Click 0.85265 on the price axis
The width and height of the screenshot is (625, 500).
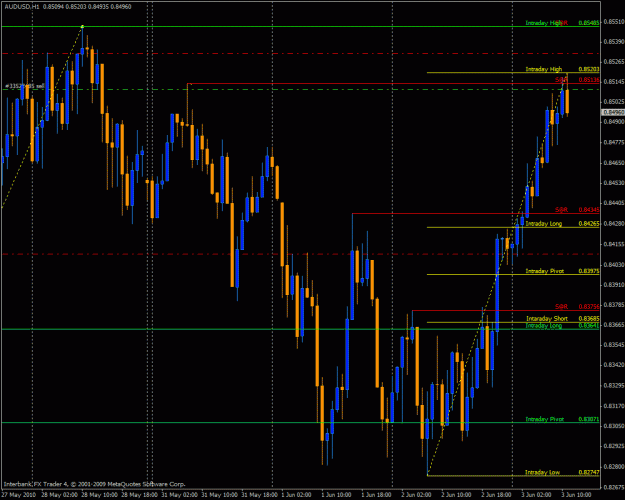coord(614,62)
